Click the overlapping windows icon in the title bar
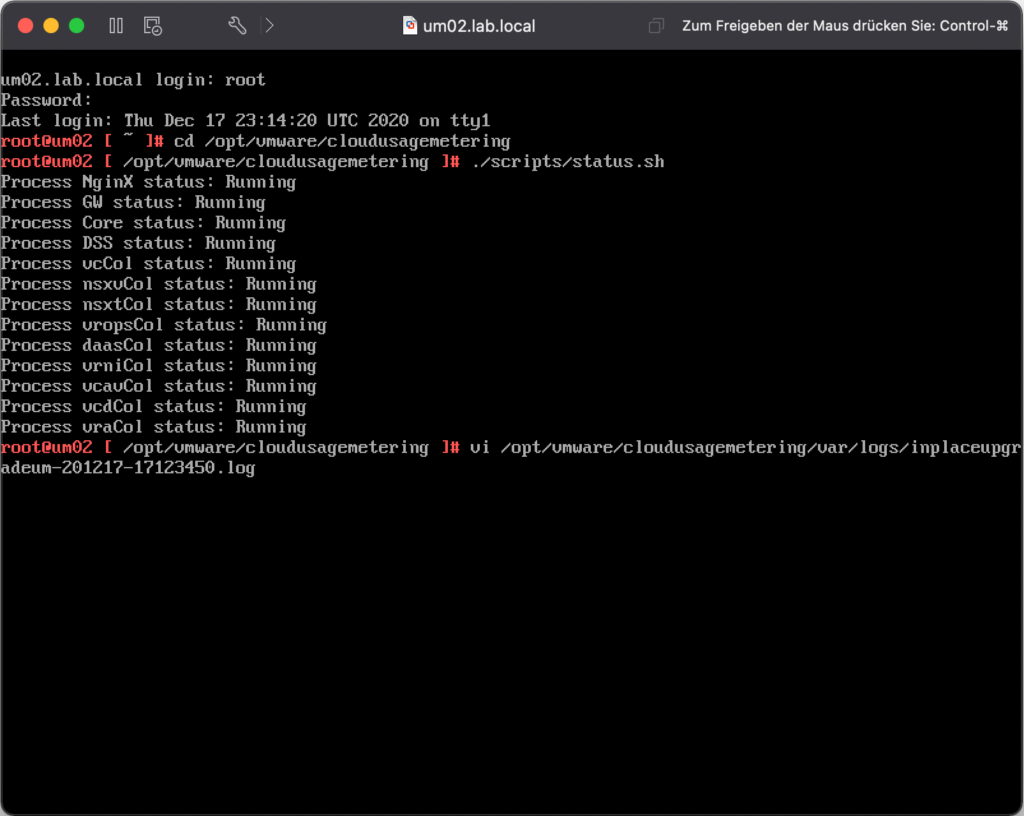Viewport: 1024px width, 816px height. (656, 25)
